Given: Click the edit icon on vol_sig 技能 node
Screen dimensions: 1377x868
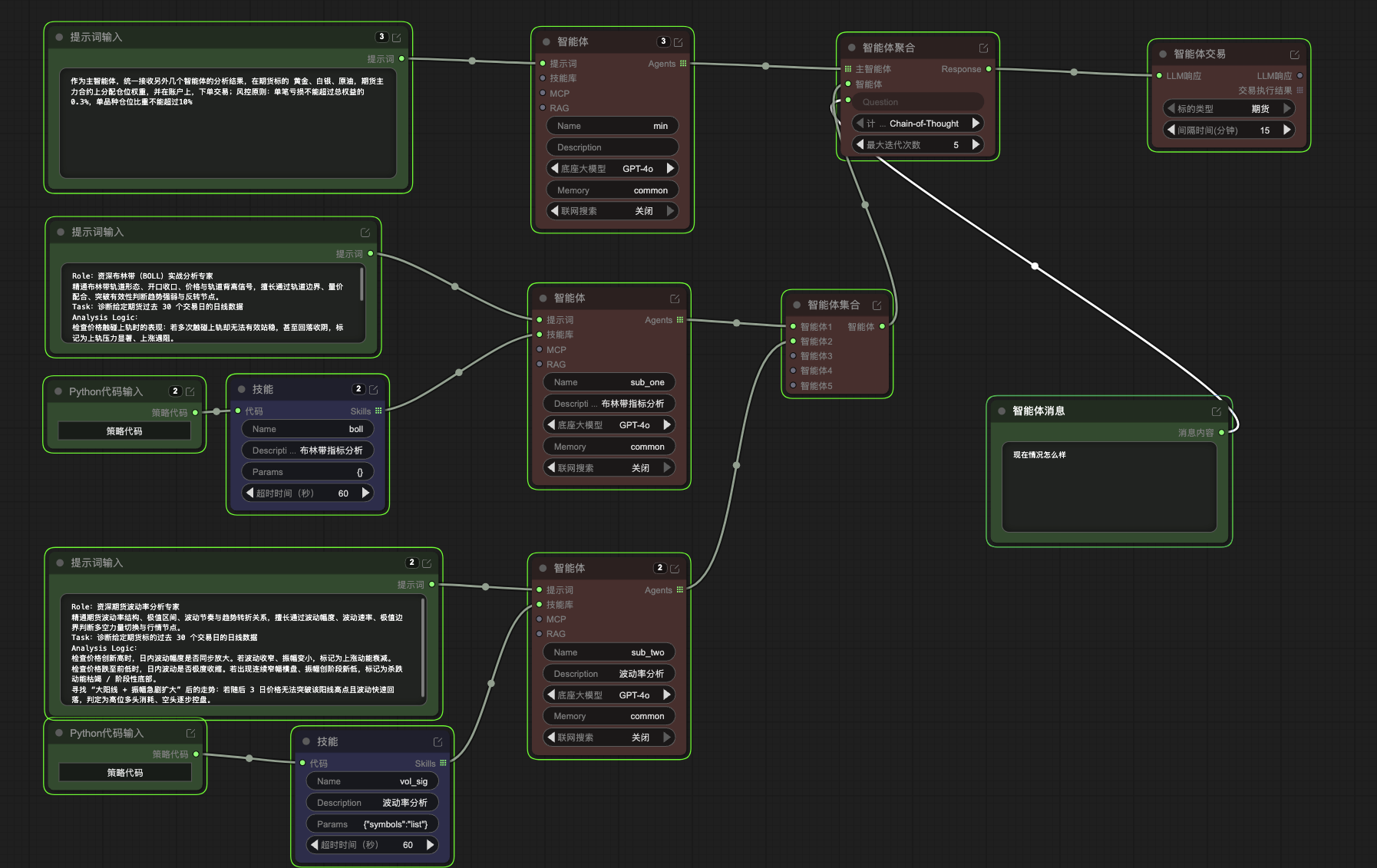Looking at the screenshot, I should tap(438, 742).
